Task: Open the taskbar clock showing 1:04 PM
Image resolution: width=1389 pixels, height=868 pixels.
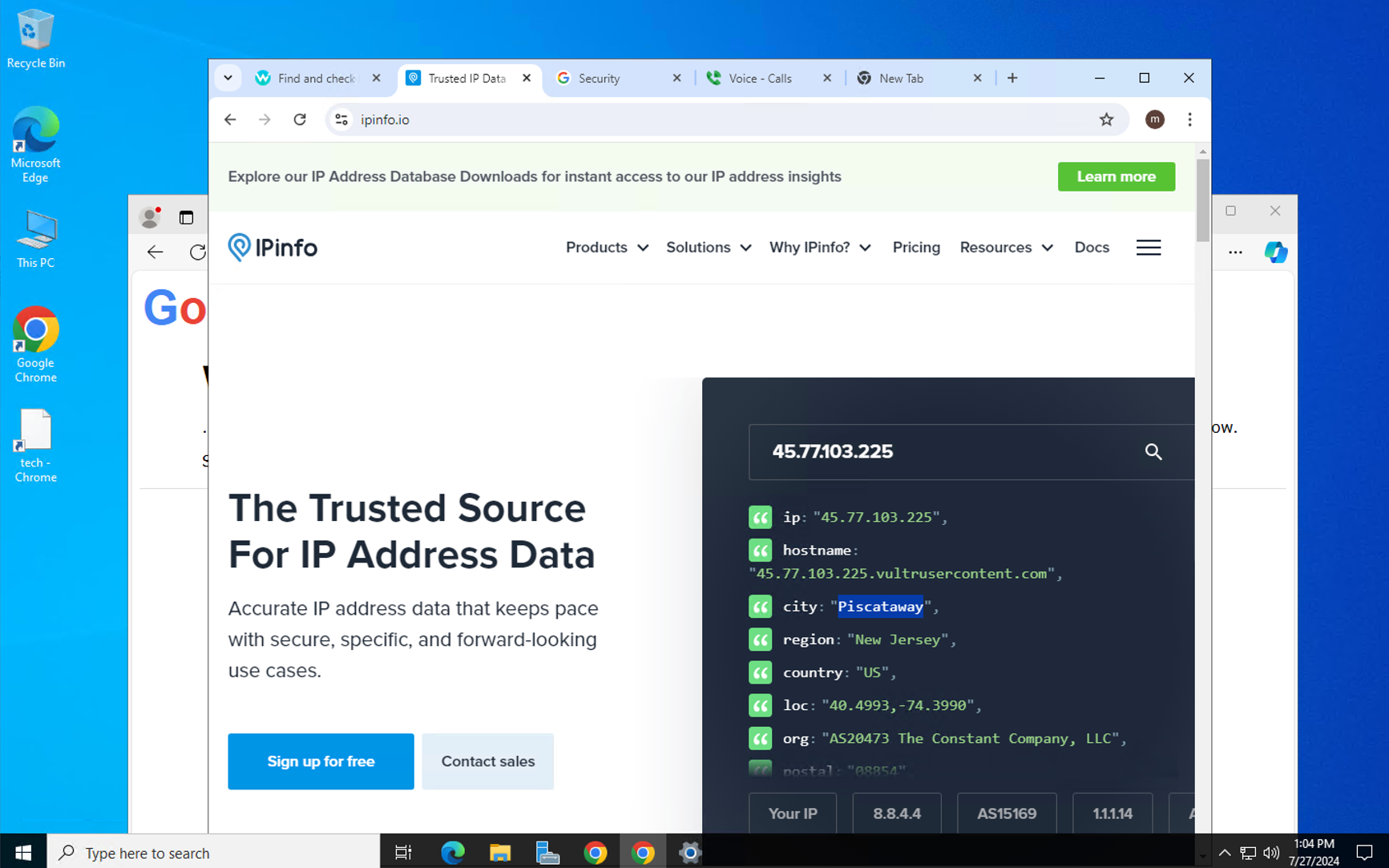Action: click(1314, 852)
